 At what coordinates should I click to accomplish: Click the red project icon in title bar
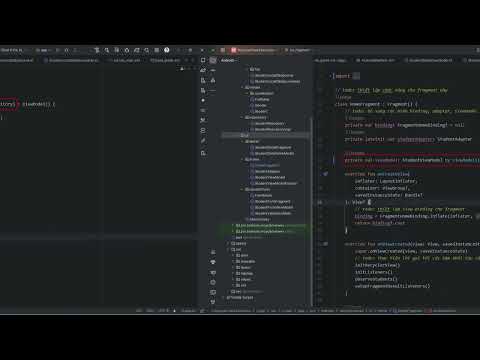(234, 50)
